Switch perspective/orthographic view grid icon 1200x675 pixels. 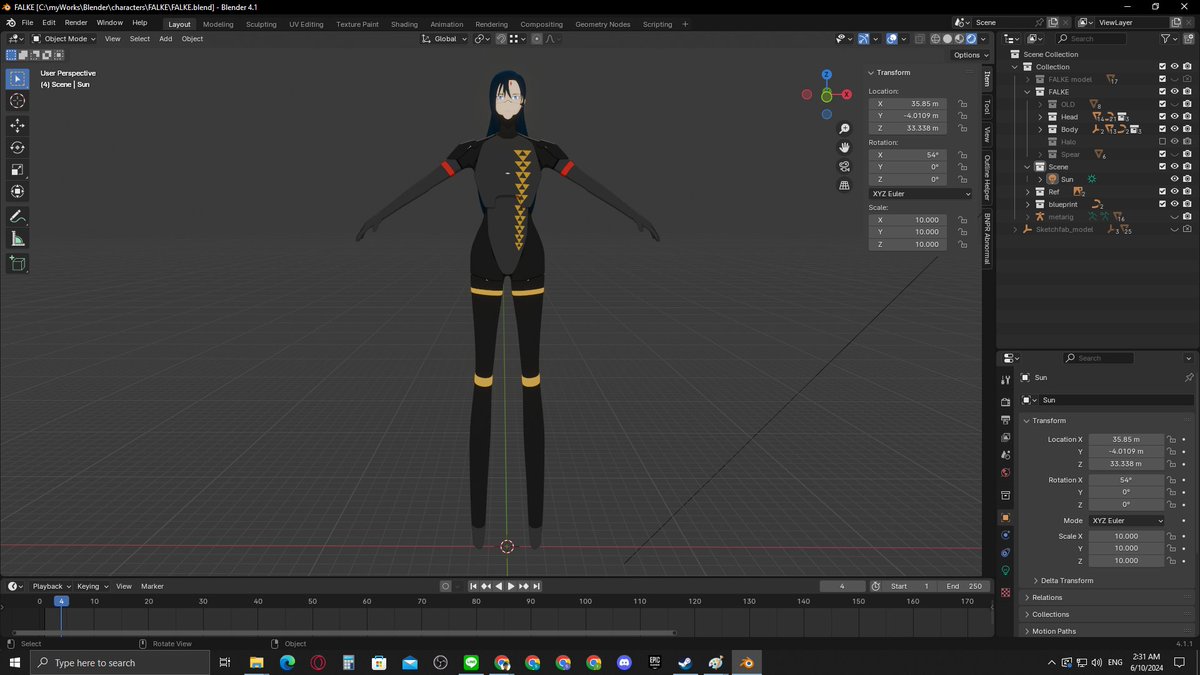(x=845, y=185)
